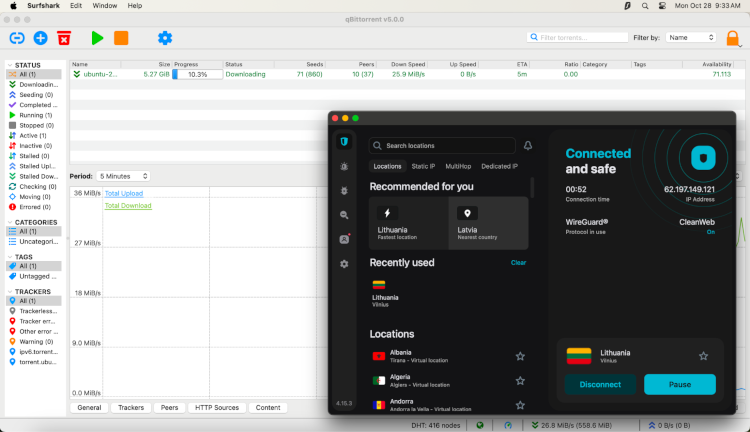Click the Surfshark menu bar status icon
750x432 pixels.
click(x=627, y=6)
